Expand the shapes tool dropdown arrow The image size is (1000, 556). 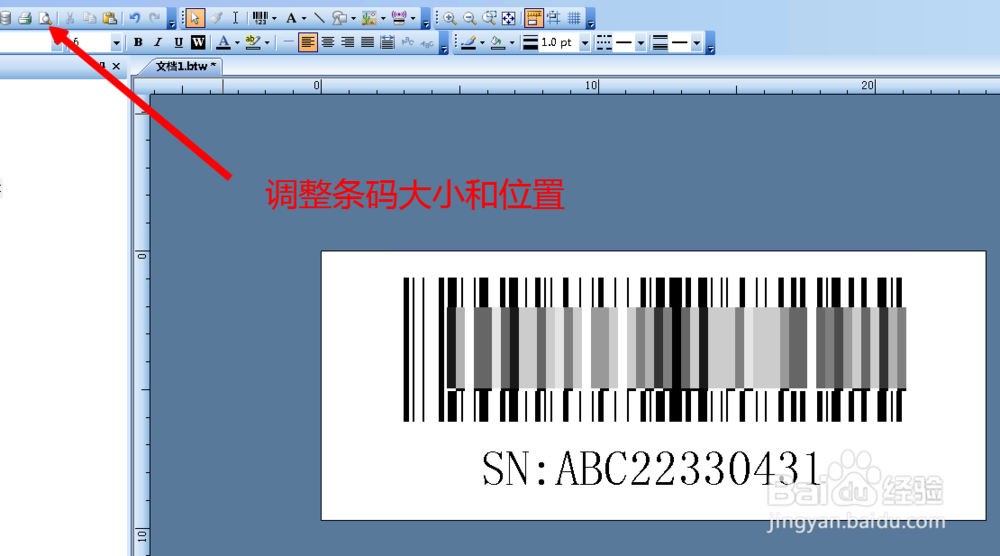click(x=353, y=18)
